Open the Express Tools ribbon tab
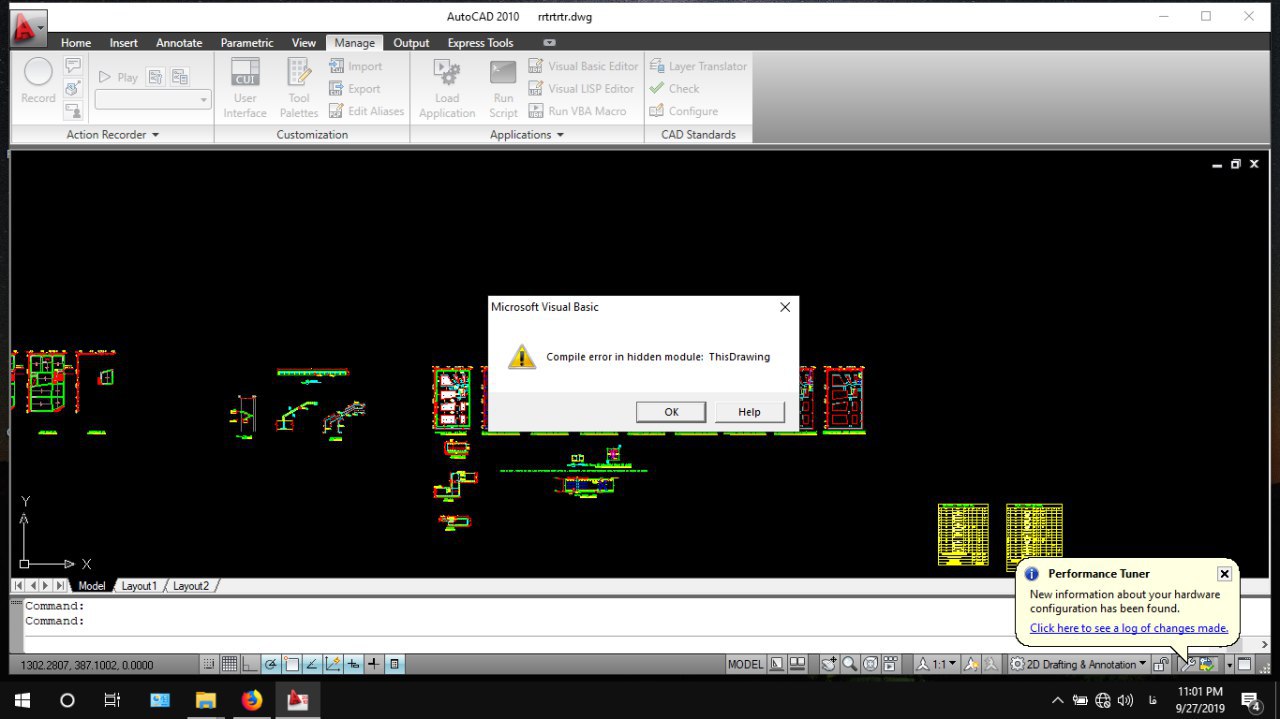 (480, 43)
